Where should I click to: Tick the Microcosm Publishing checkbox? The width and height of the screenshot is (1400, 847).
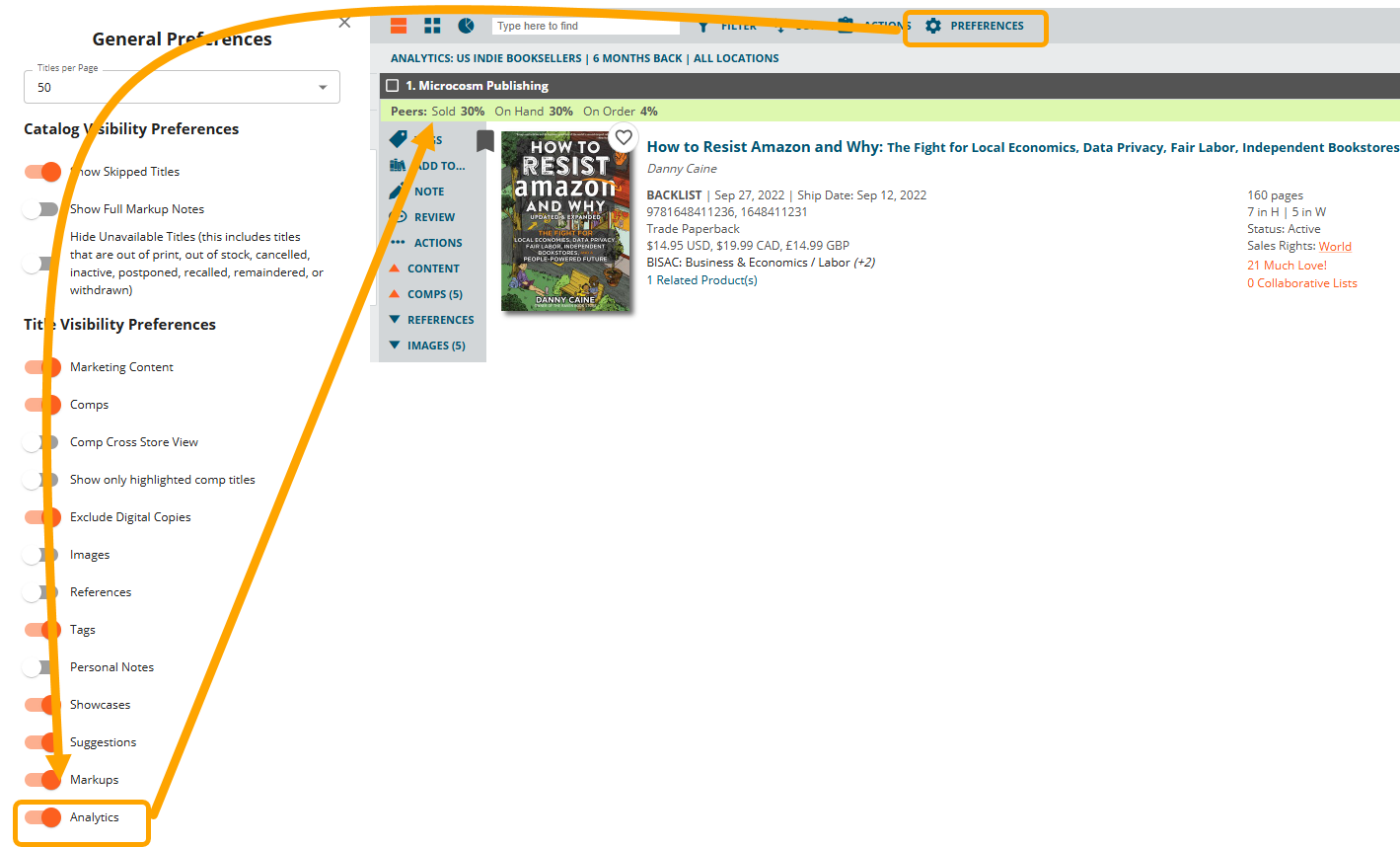coord(393,86)
